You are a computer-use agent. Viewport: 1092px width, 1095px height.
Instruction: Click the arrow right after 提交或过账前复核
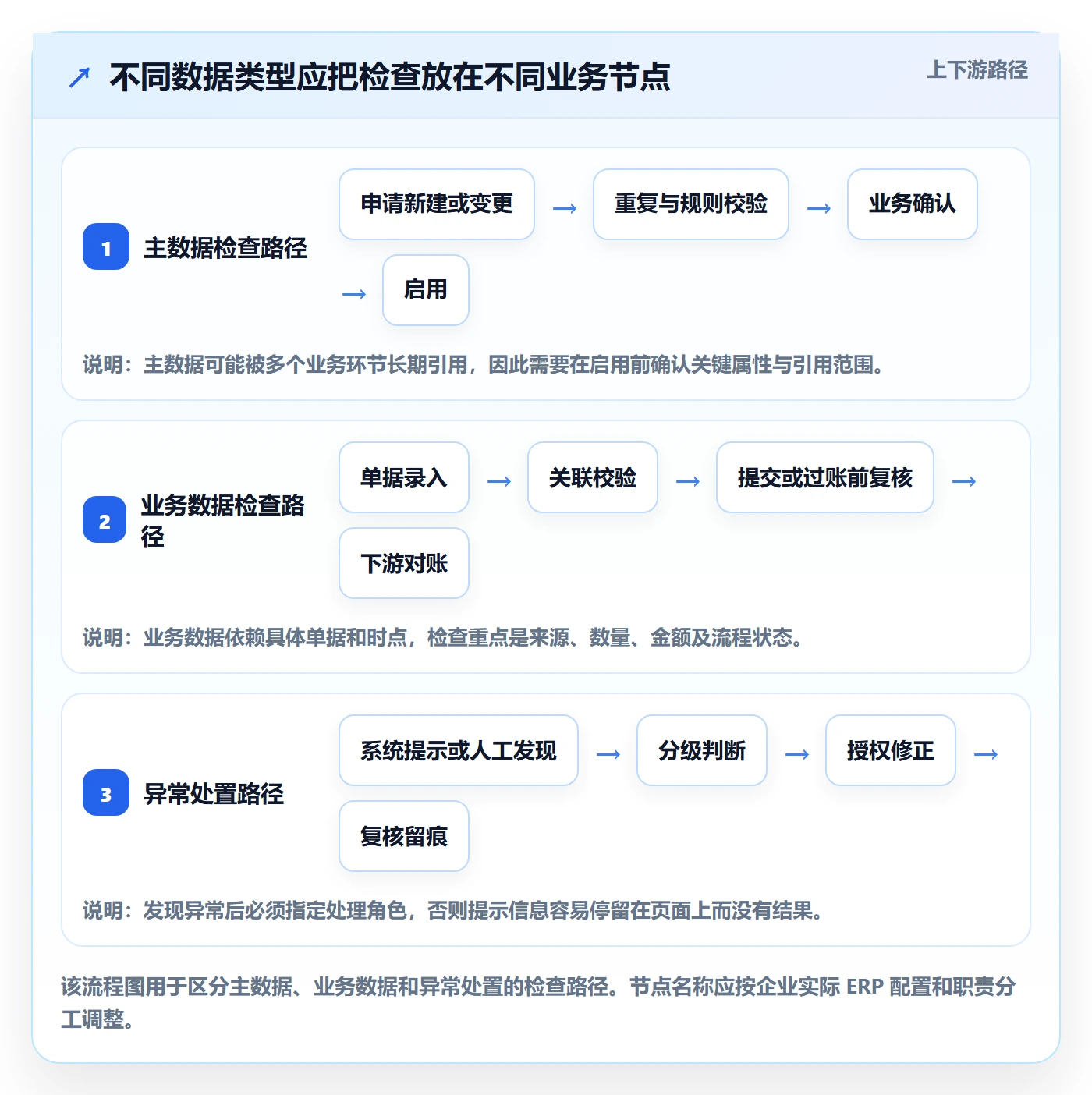tap(964, 481)
